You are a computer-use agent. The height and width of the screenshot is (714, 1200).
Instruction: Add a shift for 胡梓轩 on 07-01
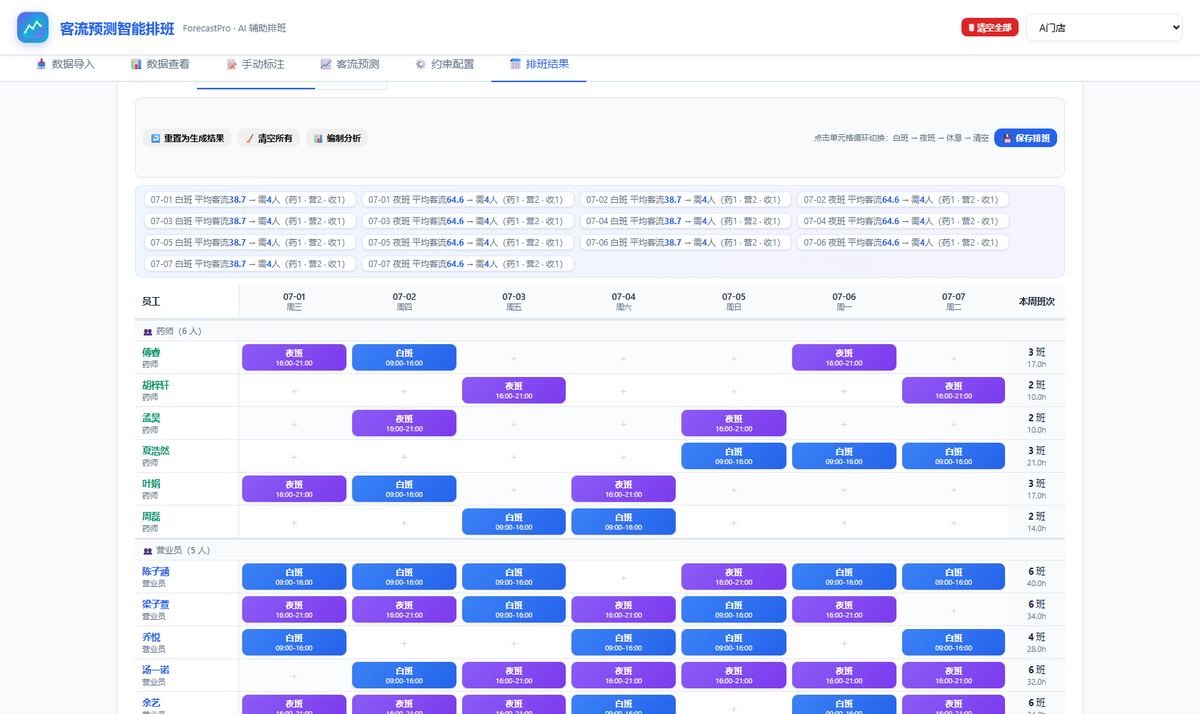pyautogui.click(x=294, y=391)
